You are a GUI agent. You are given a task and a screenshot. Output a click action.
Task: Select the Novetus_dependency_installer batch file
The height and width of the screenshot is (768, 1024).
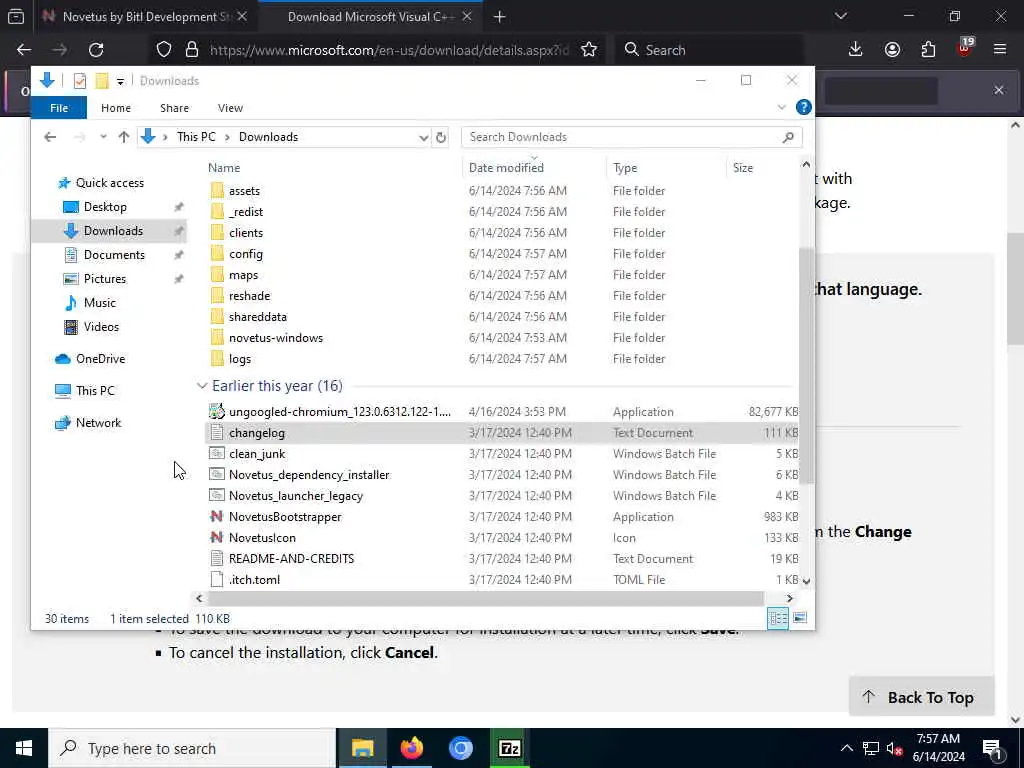309,475
